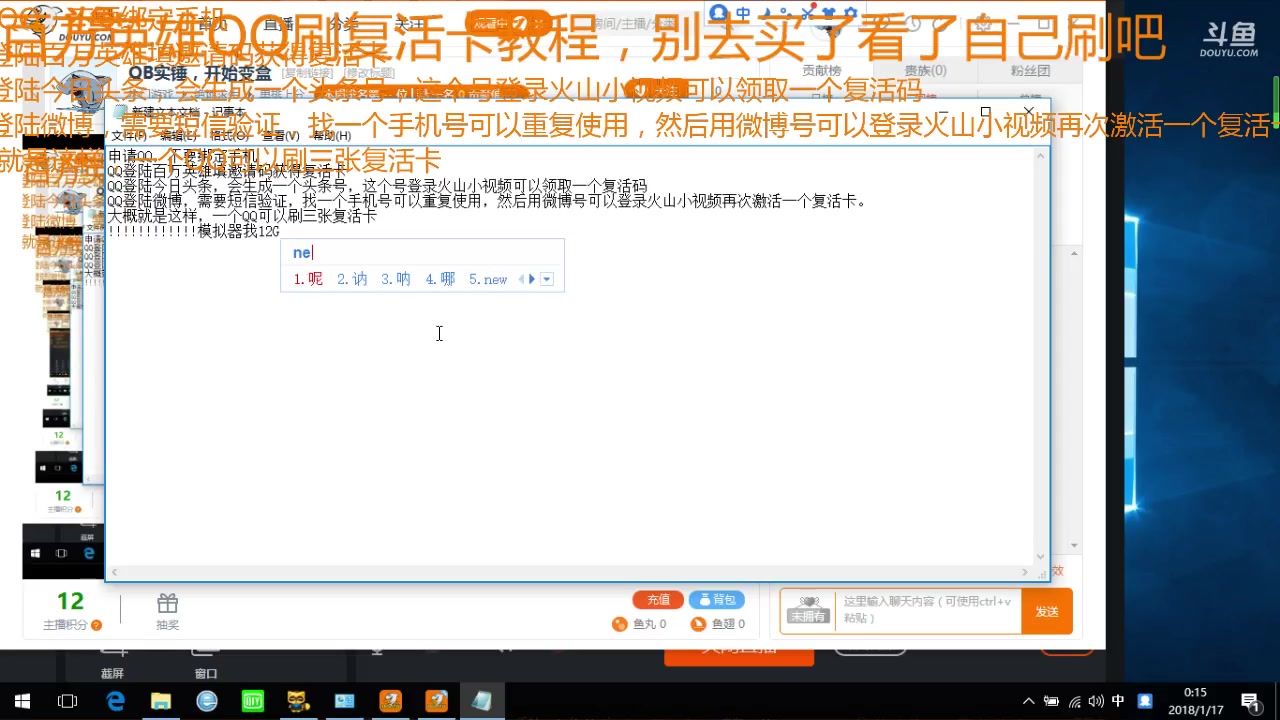Click Douyu chat scrollbar down arrow
The width and height of the screenshot is (1280, 720).
point(1075,545)
